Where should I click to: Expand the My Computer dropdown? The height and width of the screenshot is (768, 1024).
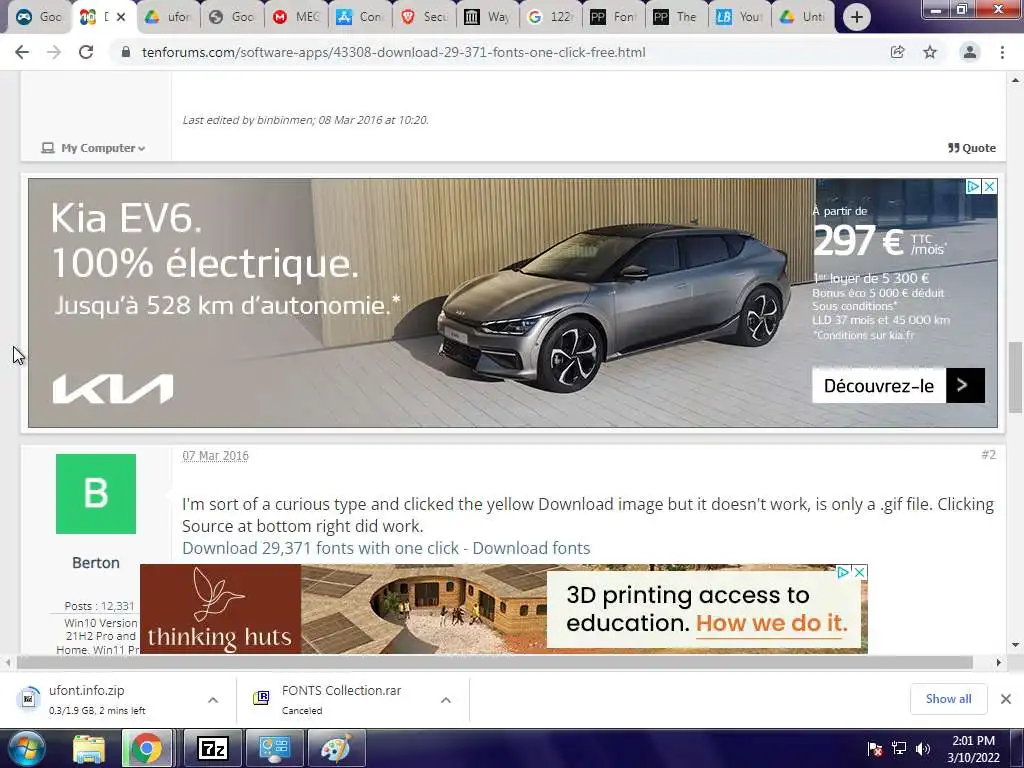point(93,148)
